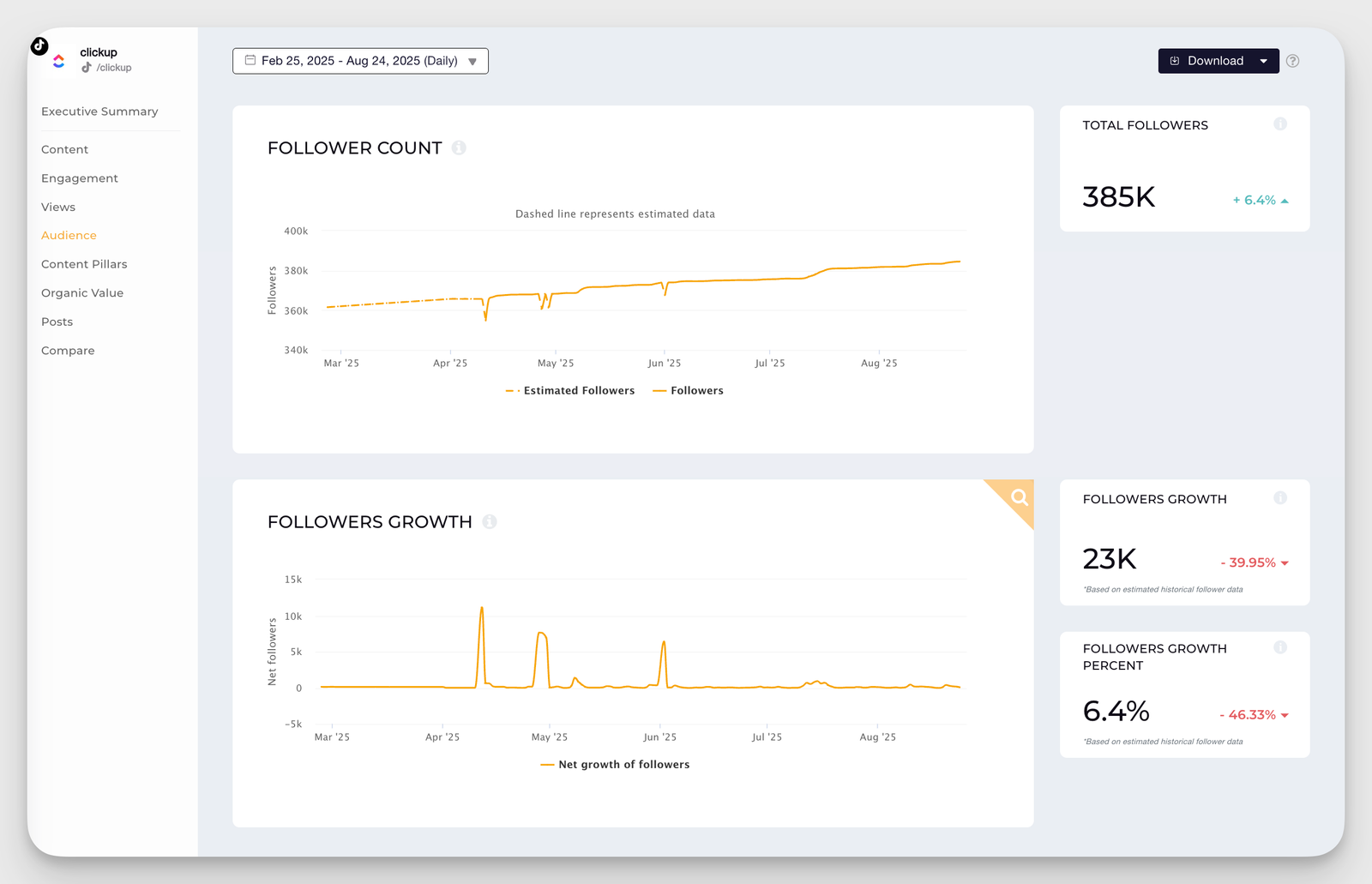Go to Executive Summary
The width and height of the screenshot is (1372, 884).
(x=99, y=111)
